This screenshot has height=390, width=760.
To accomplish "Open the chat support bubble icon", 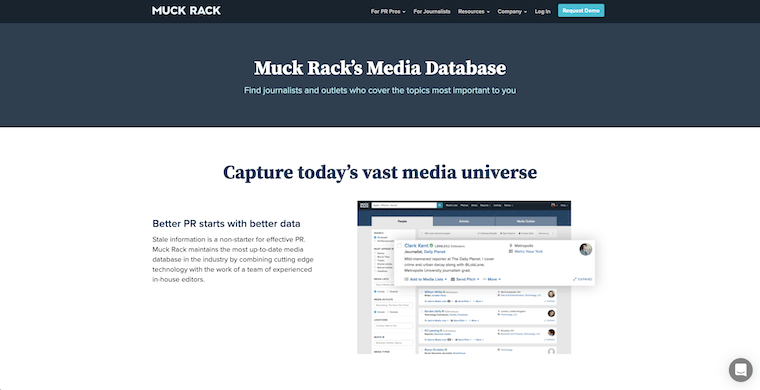I will [740, 370].
